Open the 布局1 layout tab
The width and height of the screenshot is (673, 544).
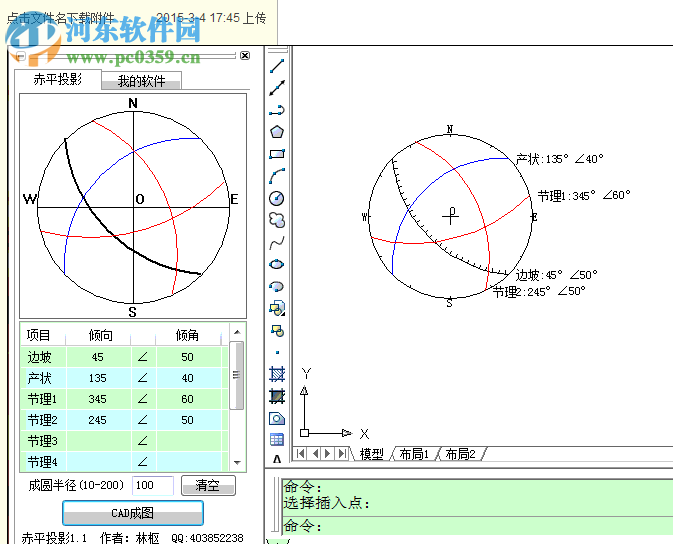pyautogui.click(x=414, y=454)
